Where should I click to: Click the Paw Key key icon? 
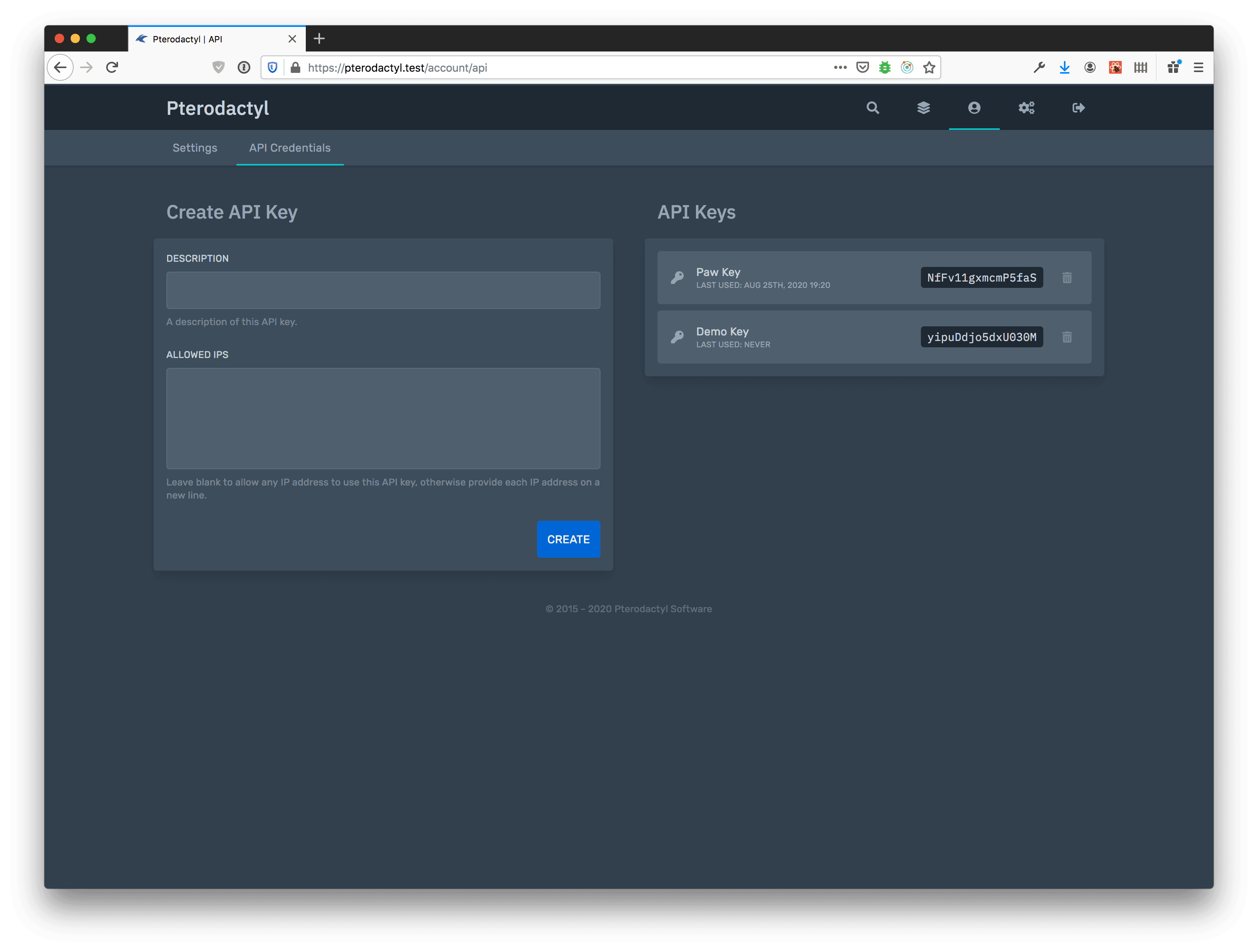pyautogui.click(x=677, y=278)
